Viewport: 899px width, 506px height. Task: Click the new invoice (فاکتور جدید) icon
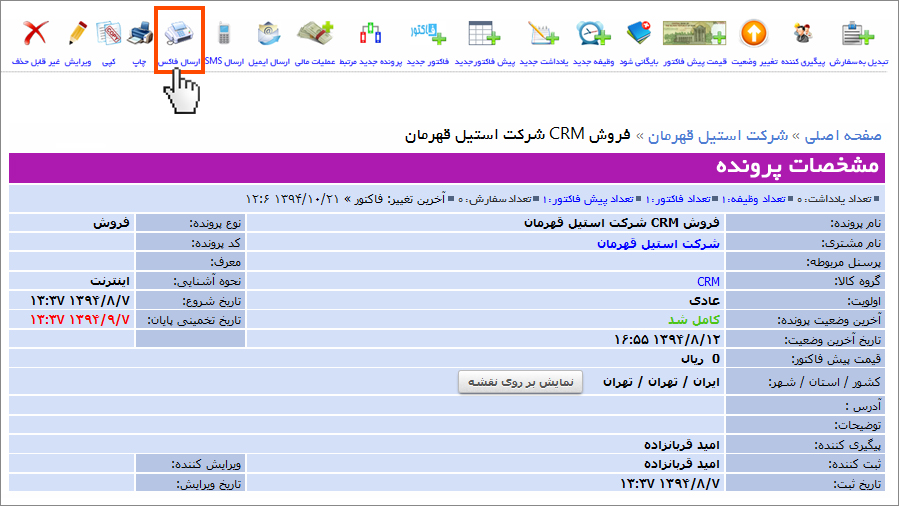(428, 33)
